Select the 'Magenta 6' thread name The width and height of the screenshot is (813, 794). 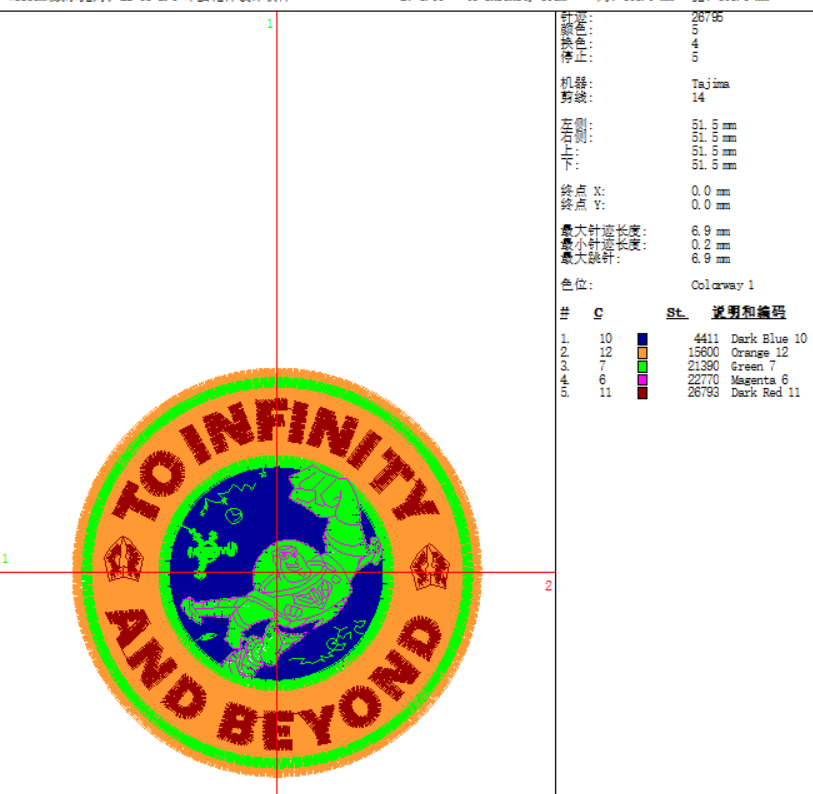[x=760, y=380]
